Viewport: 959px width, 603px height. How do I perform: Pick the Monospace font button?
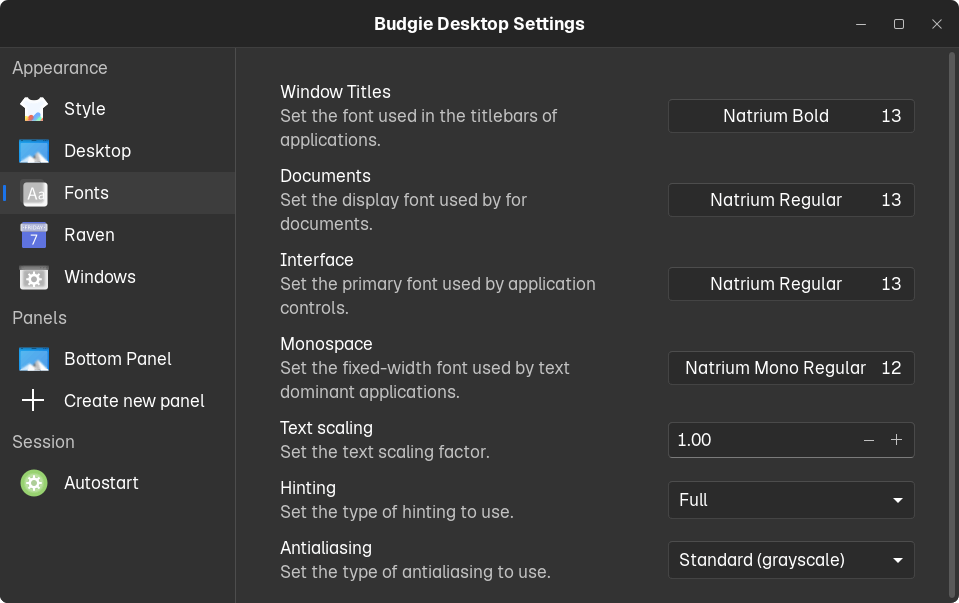[x=791, y=368]
